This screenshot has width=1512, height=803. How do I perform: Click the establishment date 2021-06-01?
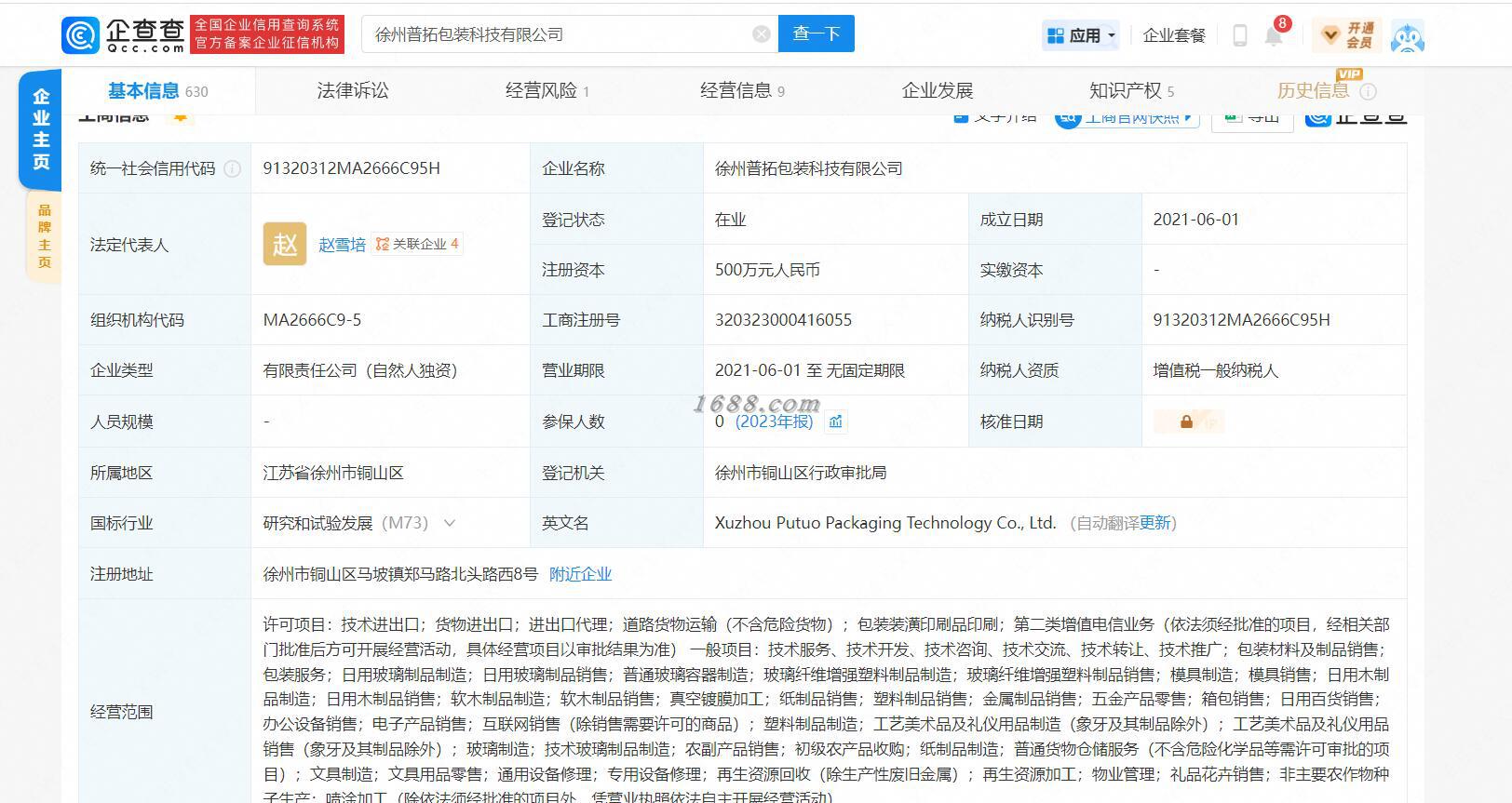(1196, 220)
